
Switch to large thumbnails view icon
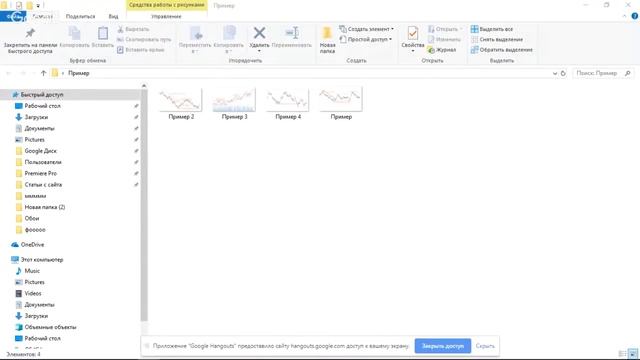tap(633, 354)
